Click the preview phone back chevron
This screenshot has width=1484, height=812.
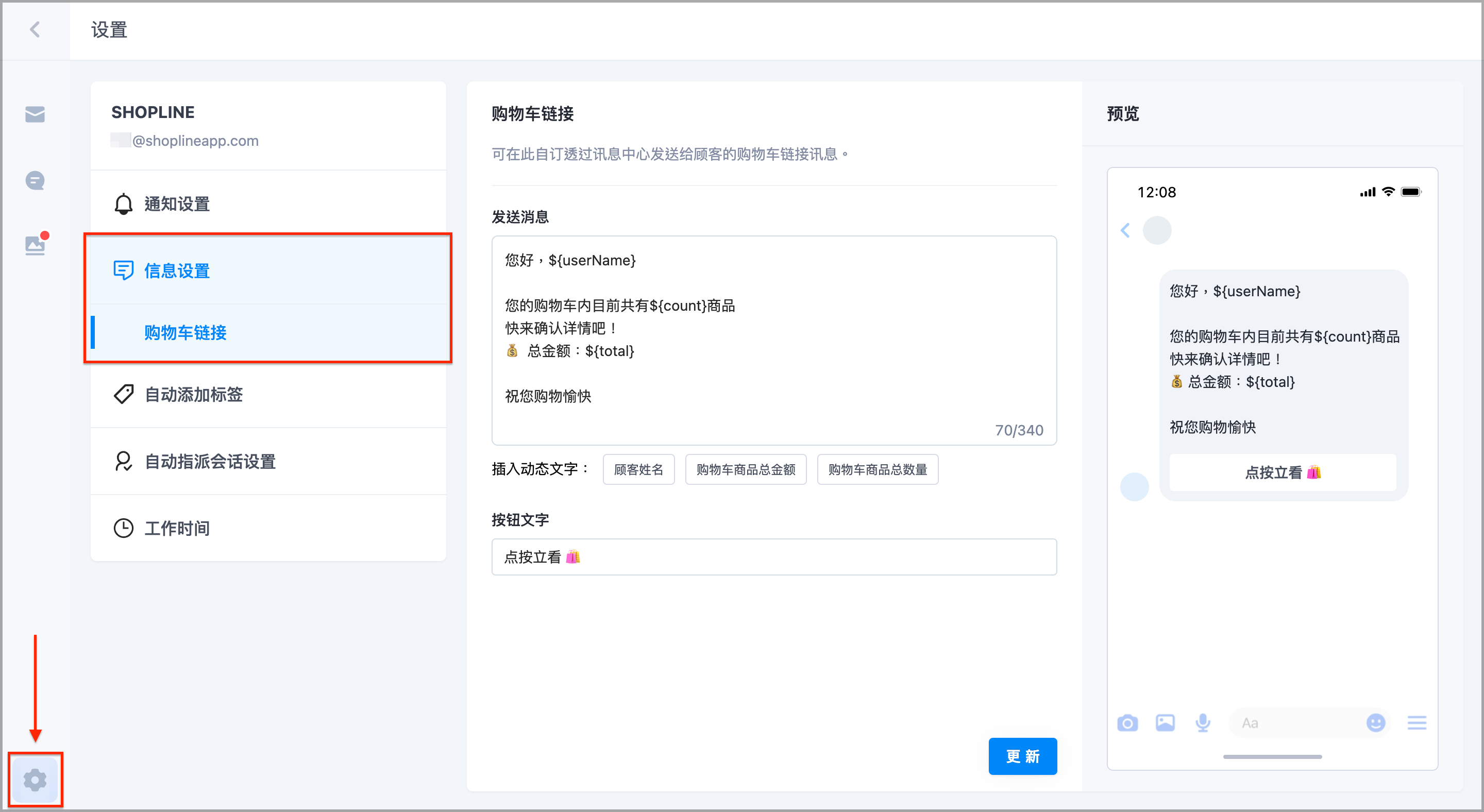click(x=1125, y=230)
